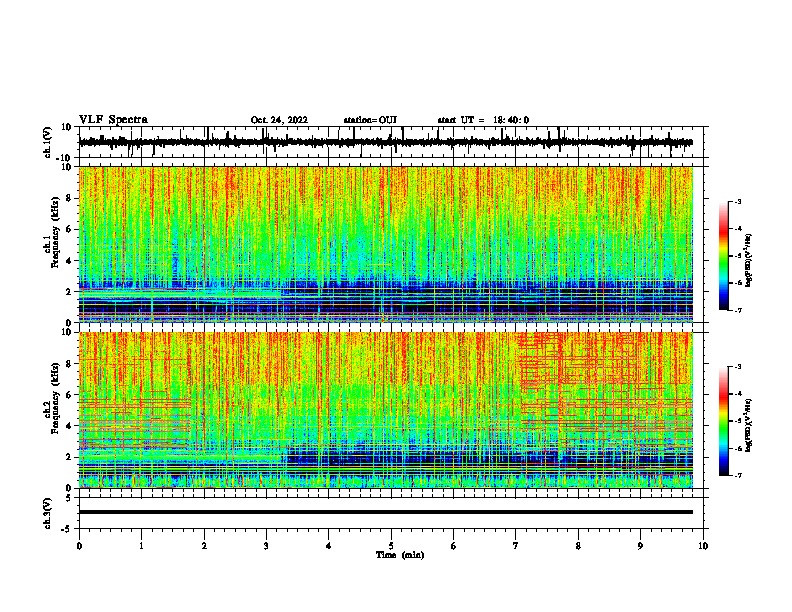Click the "ch.1(V)" waveform axis label
Viewport: 792px width, 612px height.
pos(47,142)
